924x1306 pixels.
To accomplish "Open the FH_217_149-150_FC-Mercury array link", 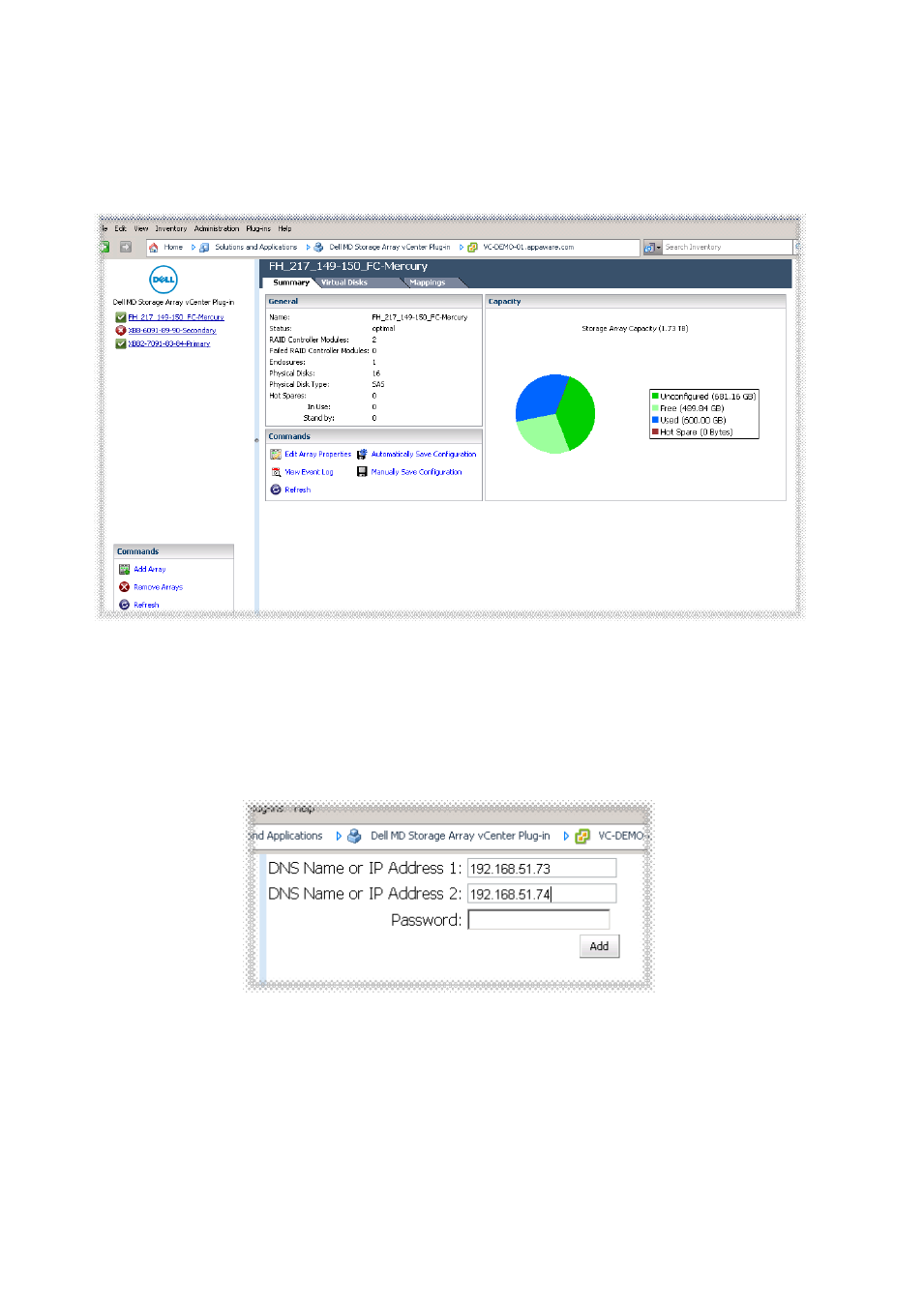I will (176, 317).
